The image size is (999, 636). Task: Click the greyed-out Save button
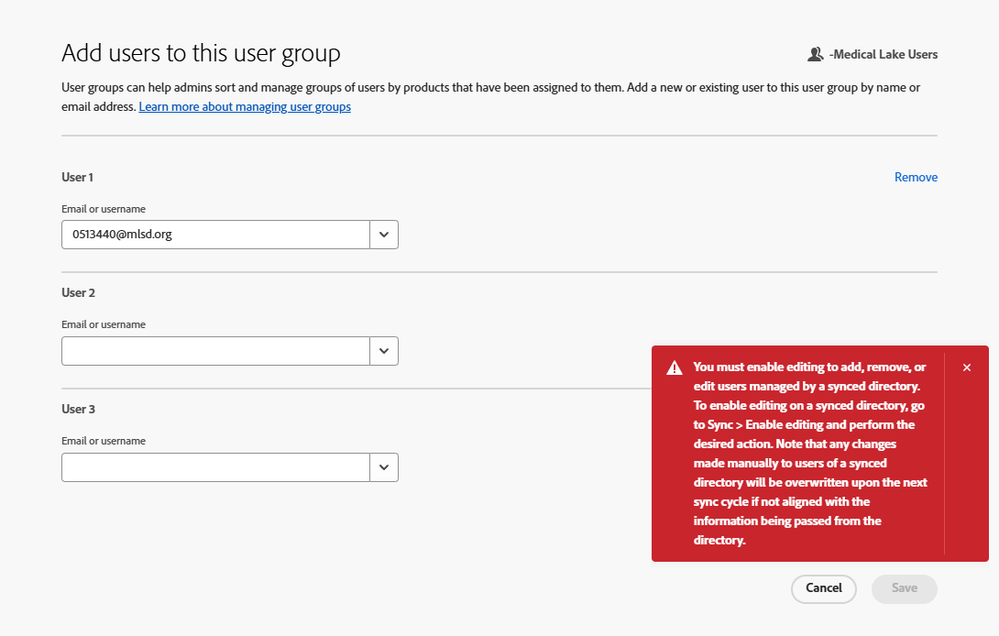click(904, 588)
